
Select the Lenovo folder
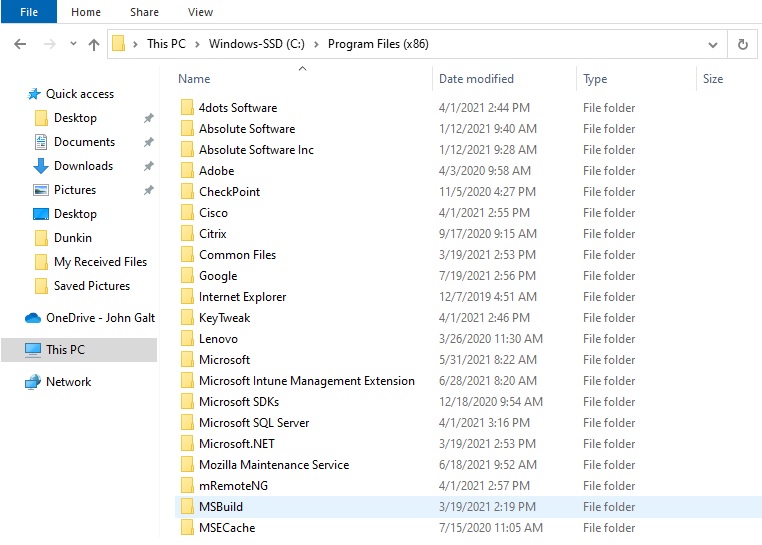pos(218,338)
